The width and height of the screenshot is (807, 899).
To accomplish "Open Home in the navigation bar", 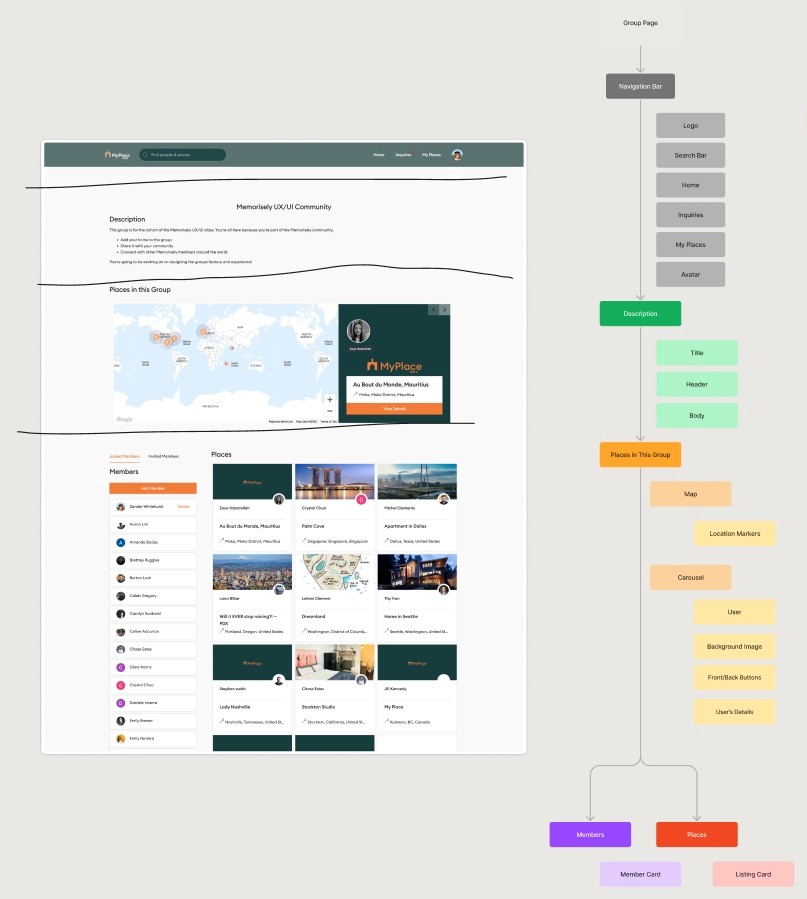I will click(x=379, y=155).
